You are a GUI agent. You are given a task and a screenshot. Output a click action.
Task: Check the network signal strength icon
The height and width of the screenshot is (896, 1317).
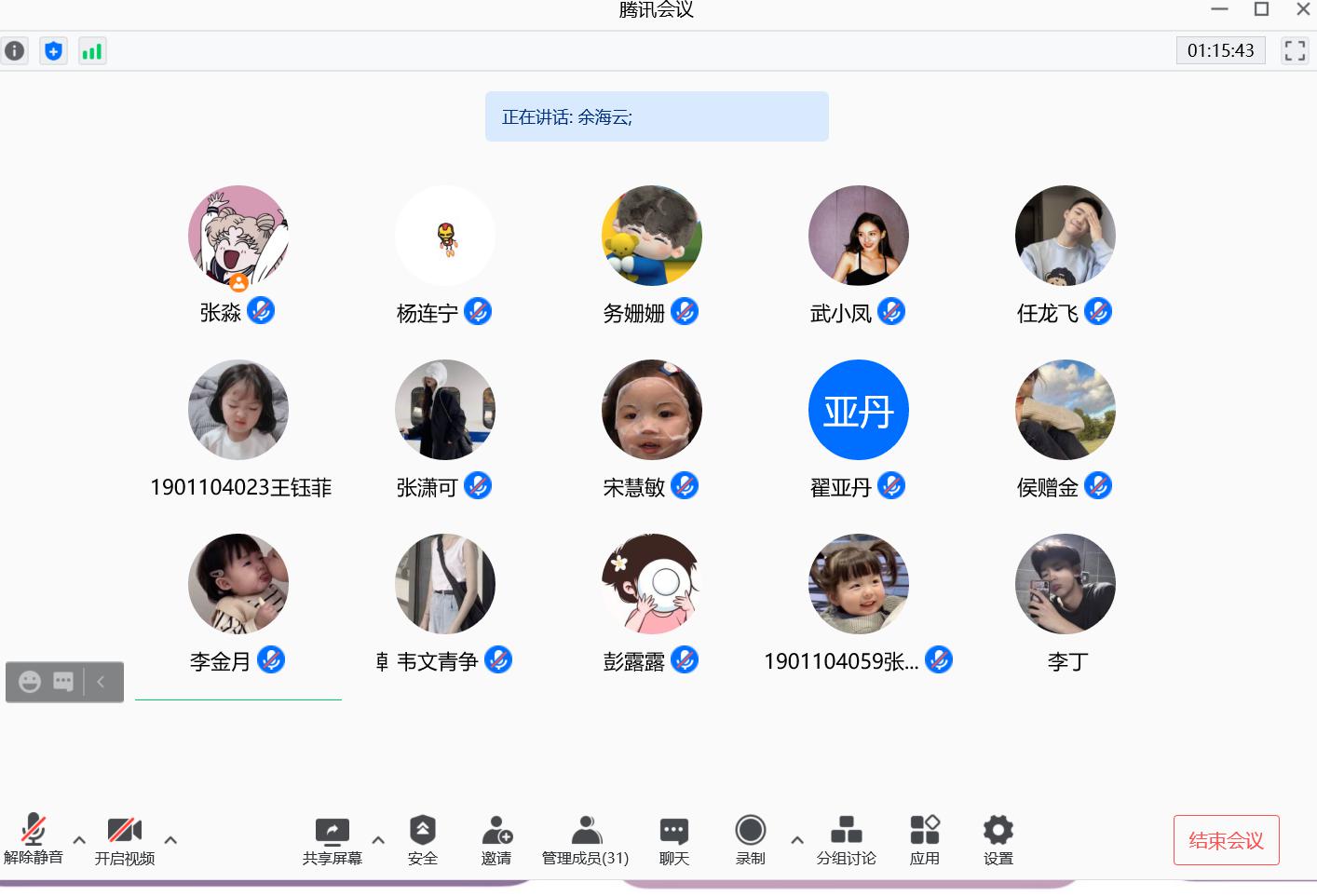click(91, 51)
